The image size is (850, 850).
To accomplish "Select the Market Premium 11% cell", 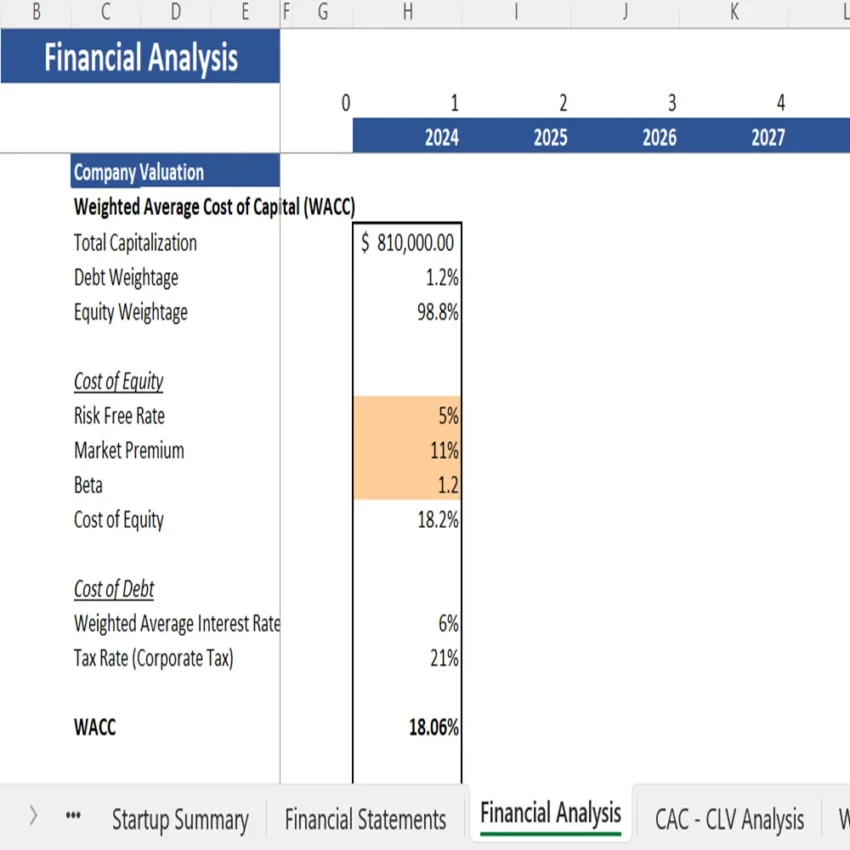I will (x=407, y=450).
